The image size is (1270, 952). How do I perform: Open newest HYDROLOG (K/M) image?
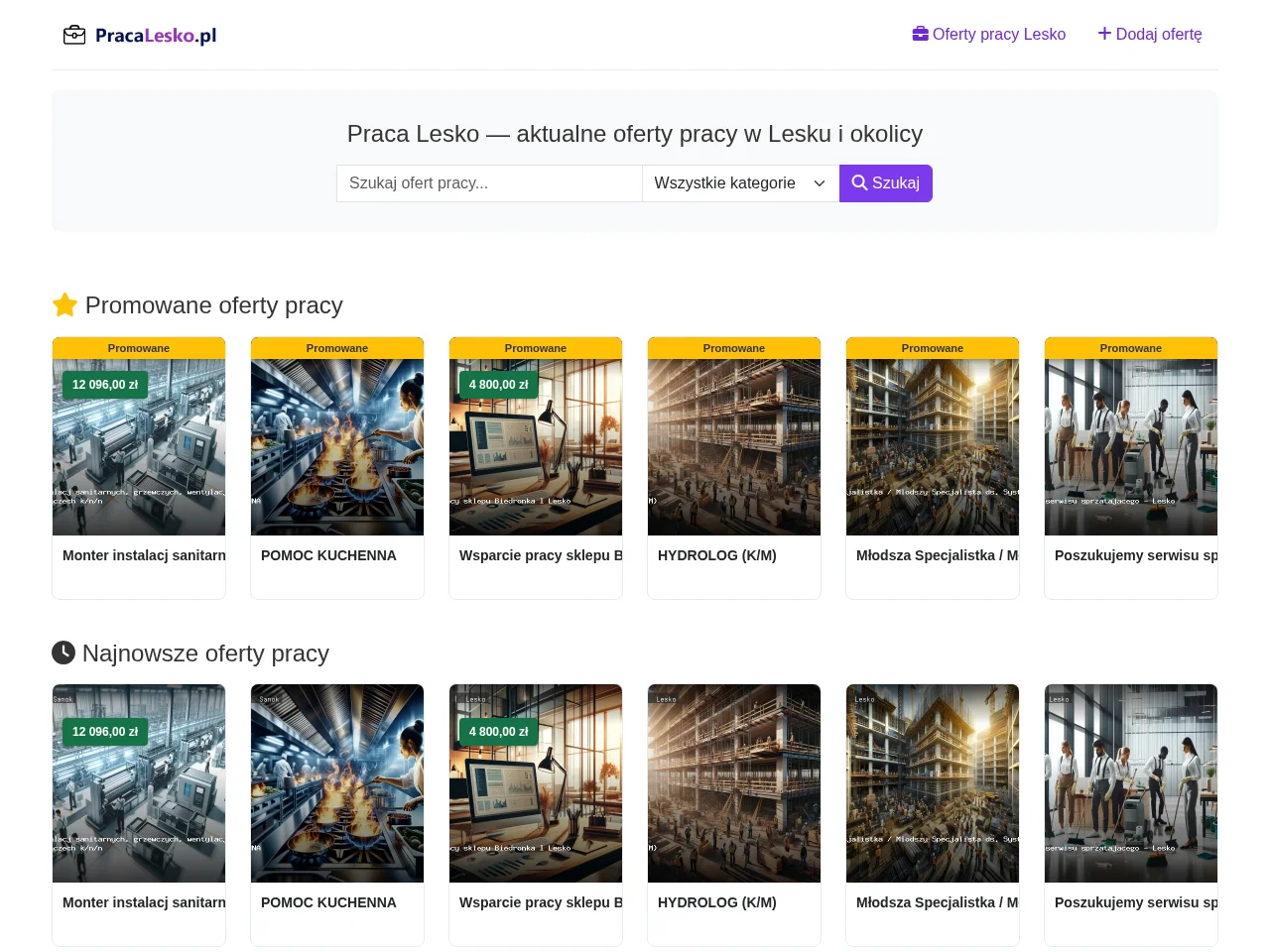734,783
